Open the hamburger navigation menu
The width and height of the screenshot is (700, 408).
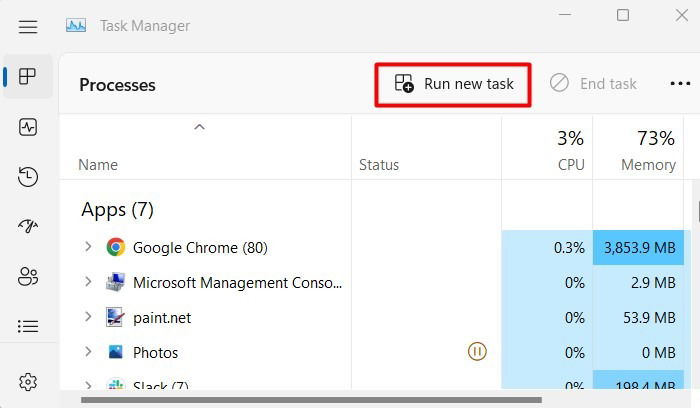(x=28, y=26)
